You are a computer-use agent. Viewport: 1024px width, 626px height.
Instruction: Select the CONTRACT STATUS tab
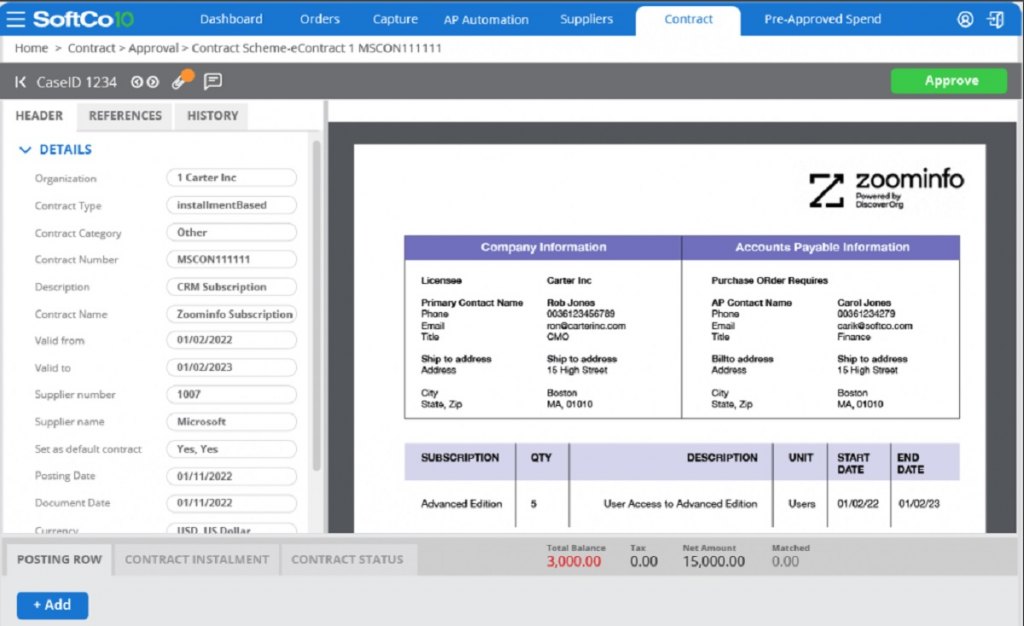pyautogui.click(x=347, y=559)
